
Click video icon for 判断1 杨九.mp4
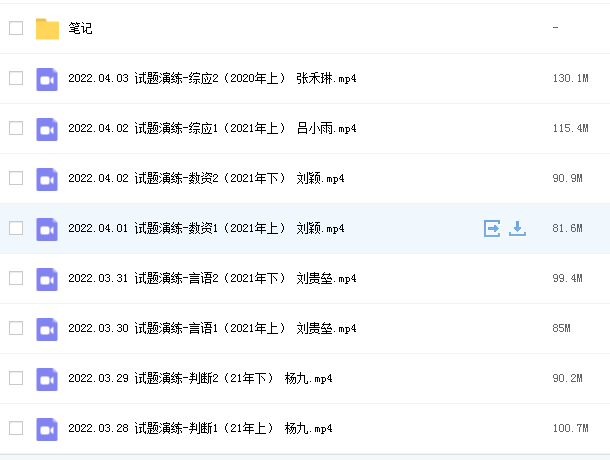pos(47,429)
